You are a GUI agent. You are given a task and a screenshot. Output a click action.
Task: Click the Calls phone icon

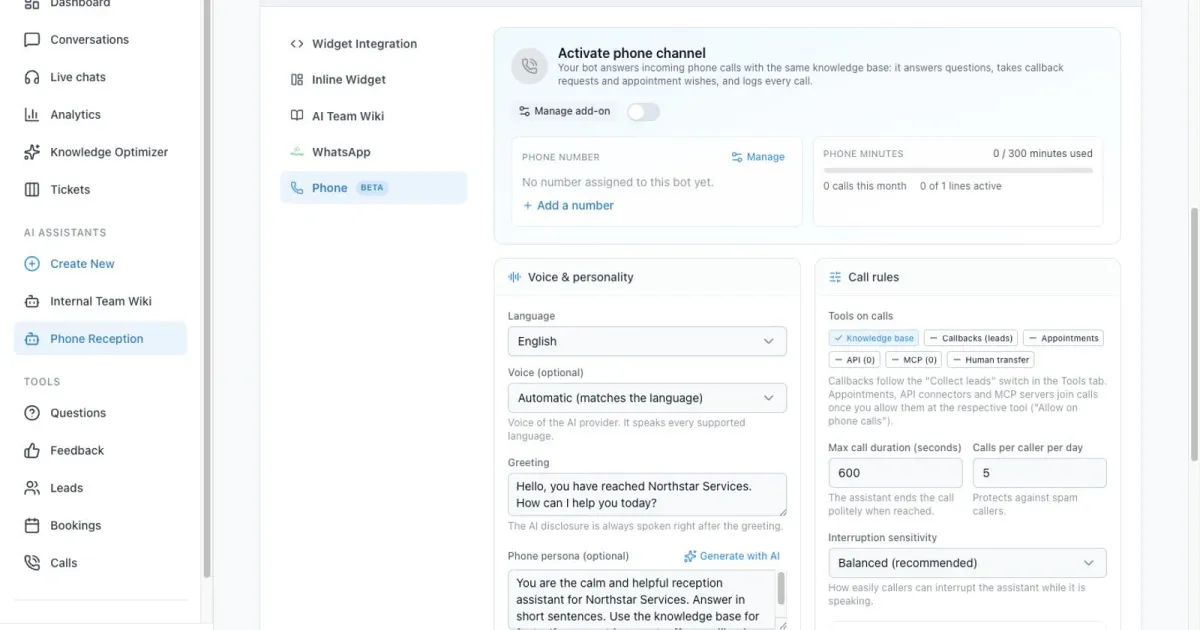[x=32, y=563]
